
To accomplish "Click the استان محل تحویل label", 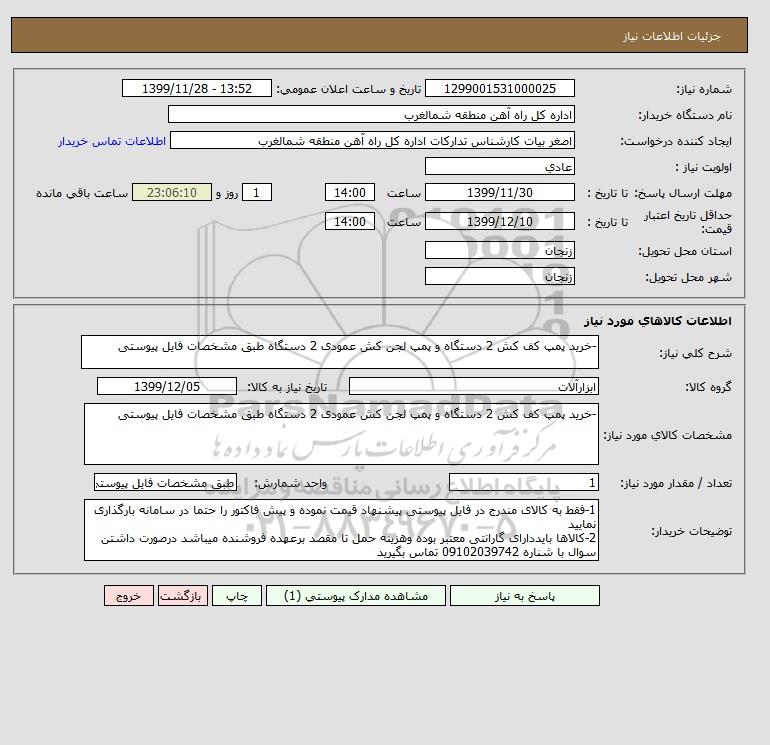I will [685, 251].
